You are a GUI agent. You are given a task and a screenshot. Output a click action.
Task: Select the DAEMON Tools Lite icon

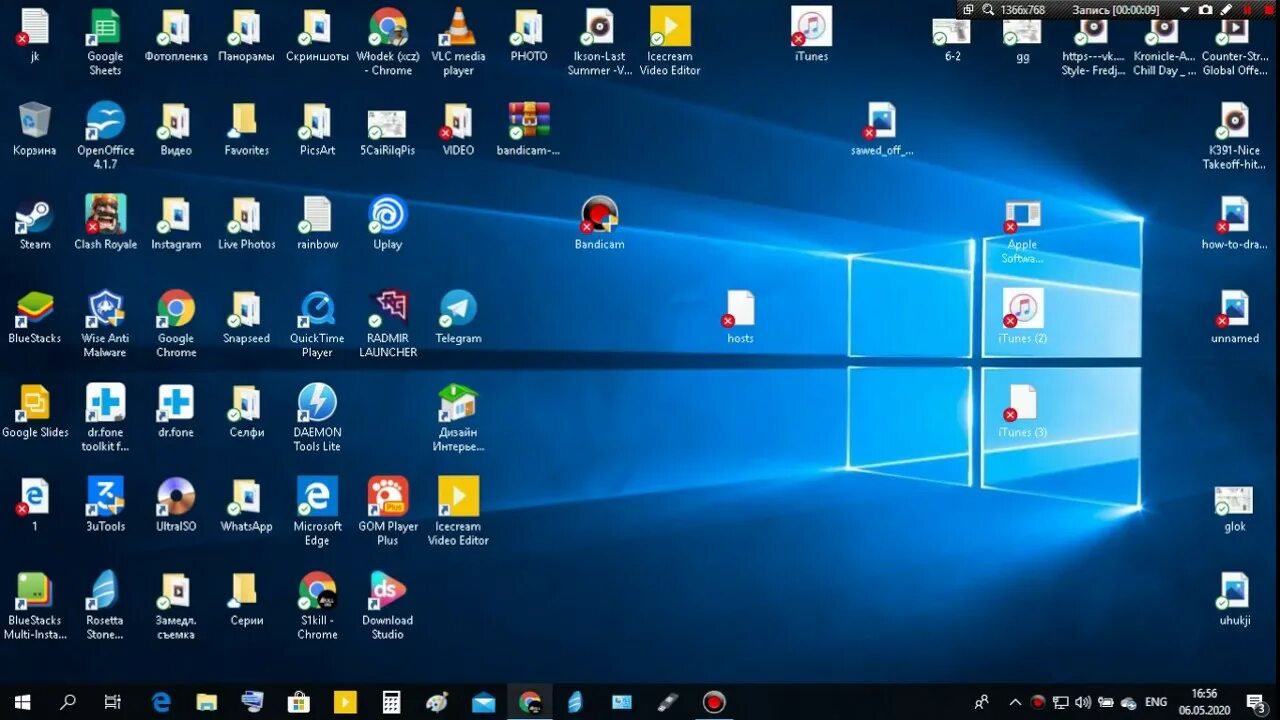[x=317, y=417]
